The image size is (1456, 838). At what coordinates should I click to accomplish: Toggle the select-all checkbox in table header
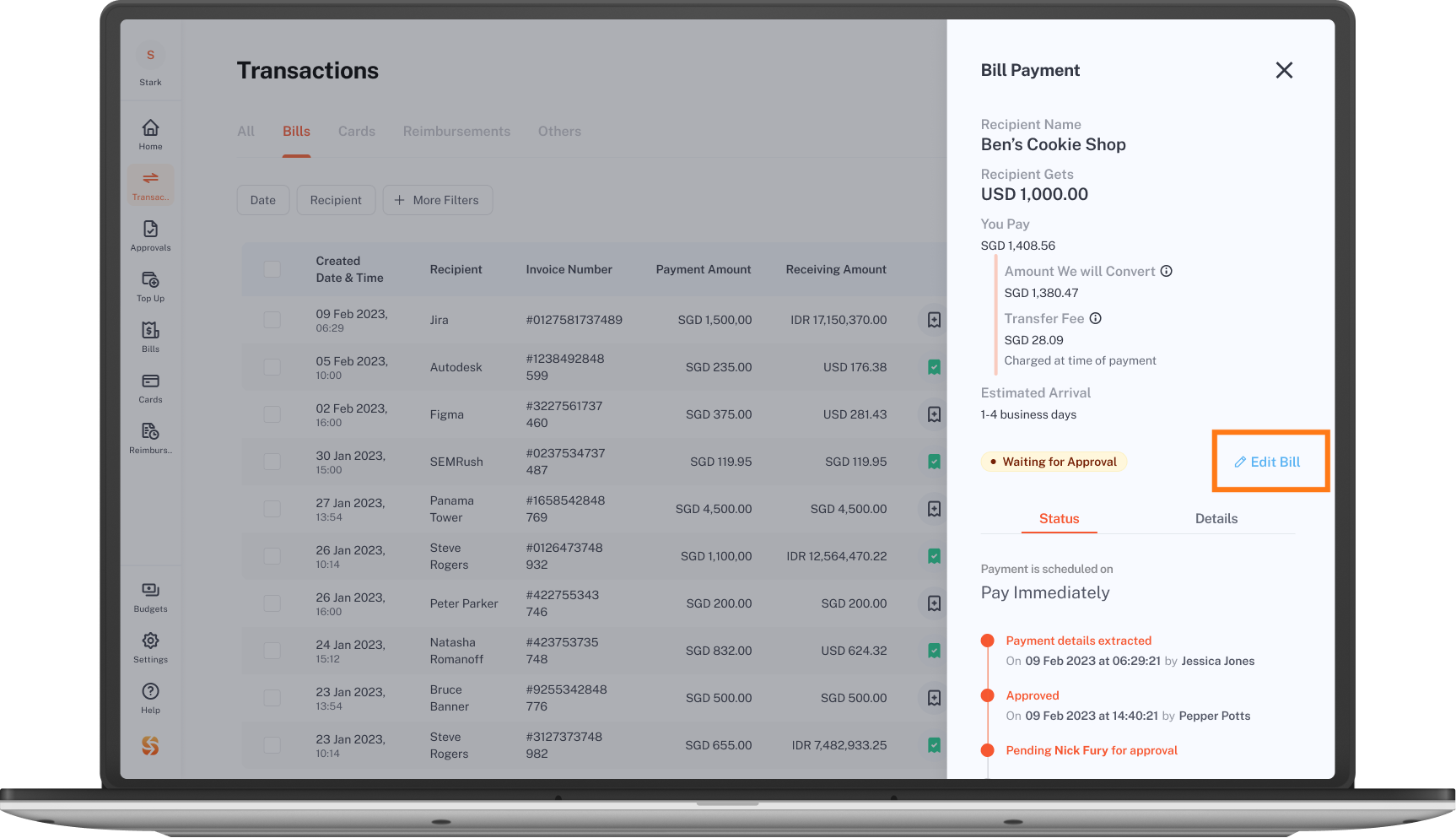click(x=272, y=269)
